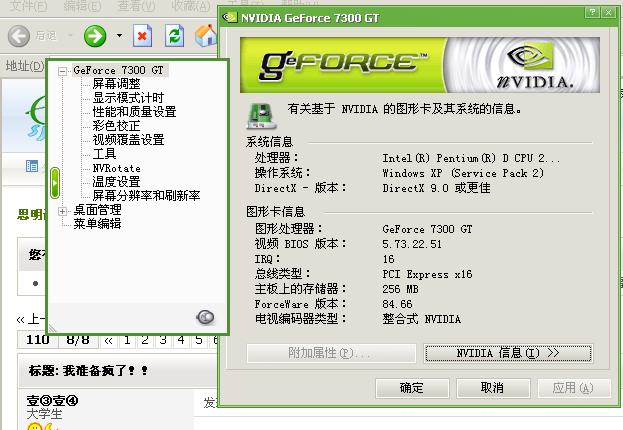Open the 查看(V) menu in browser
The height and width of the screenshot is (430, 623).
click(136, 6)
